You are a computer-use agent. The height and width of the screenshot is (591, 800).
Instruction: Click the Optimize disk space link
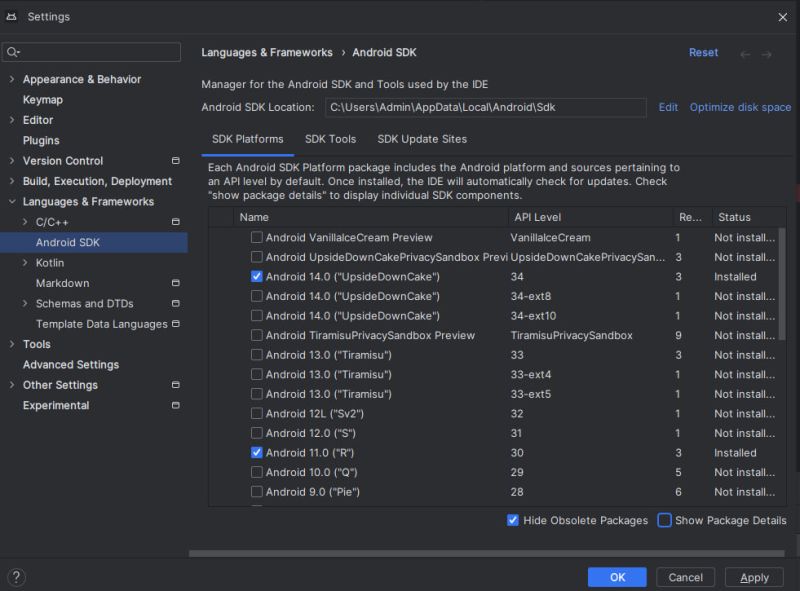click(743, 106)
